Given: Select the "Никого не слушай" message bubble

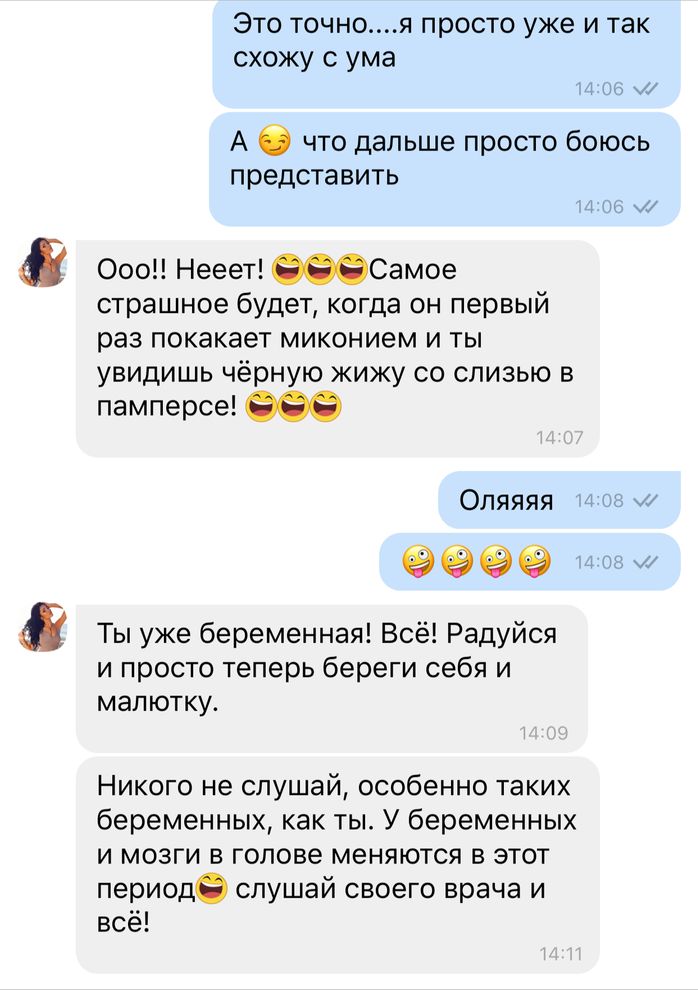Looking at the screenshot, I should pos(338,865).
